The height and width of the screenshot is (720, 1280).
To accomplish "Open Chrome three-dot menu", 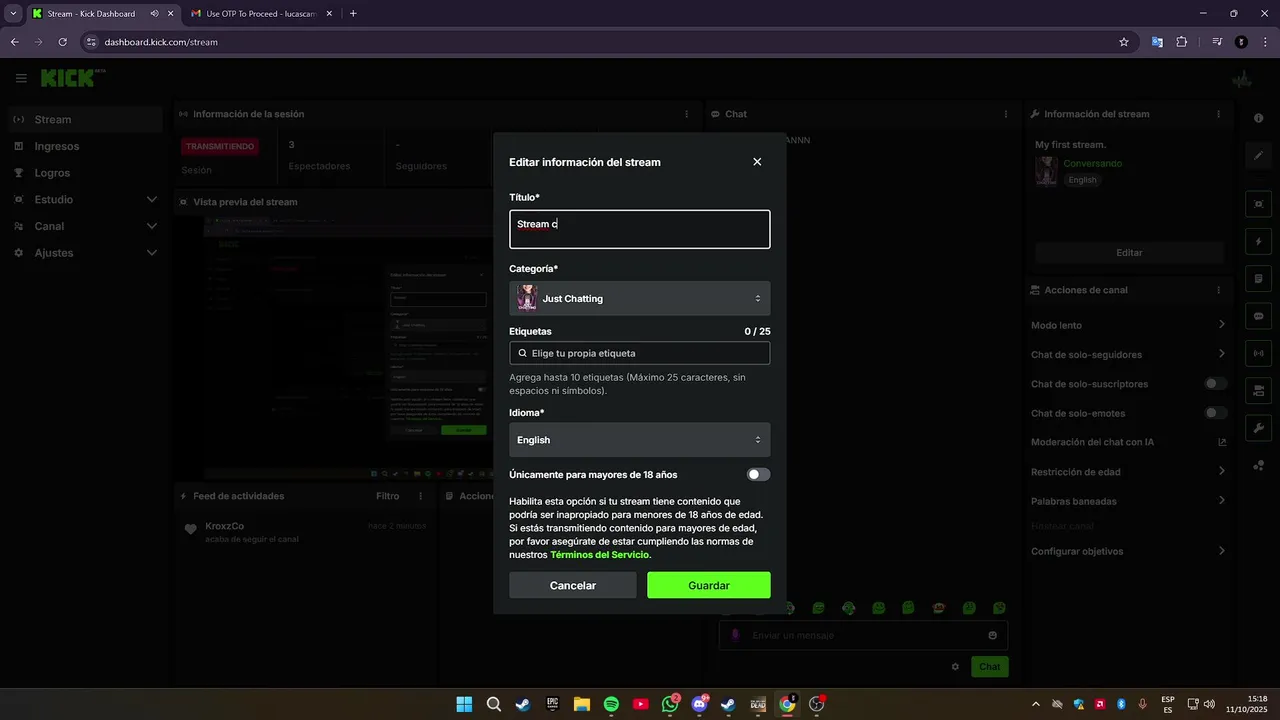I will coord(1265,42).
